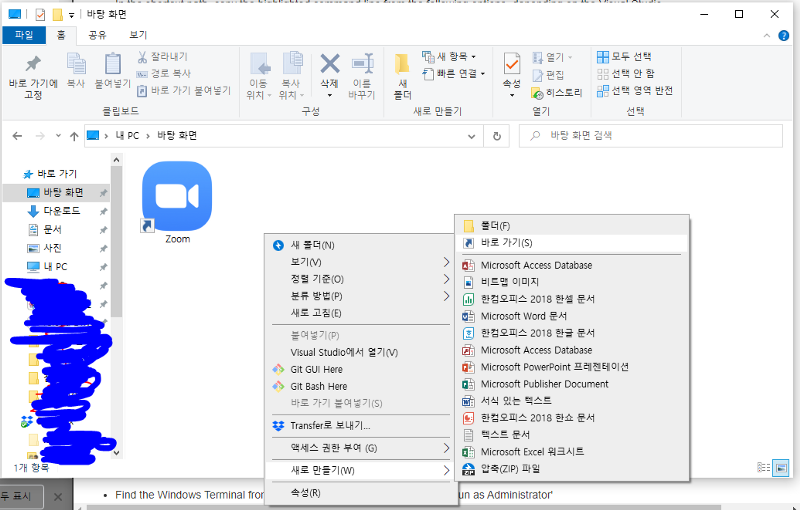Choose Visual Studio에서 열기(V)
The width and height of the screenshot is (800, 510).
(x=360, y=352)
